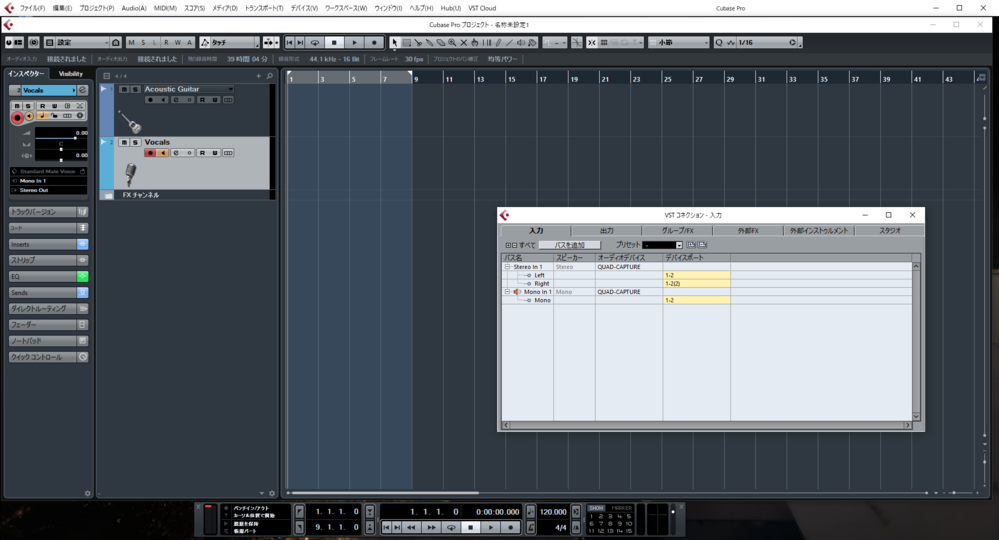Collapse the Mono In 1 bus row

click(508, 292)
